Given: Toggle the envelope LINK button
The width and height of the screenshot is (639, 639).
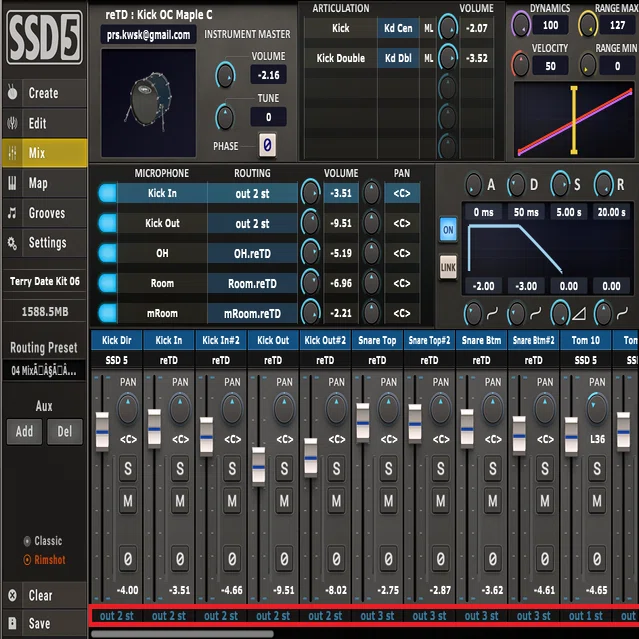Looking at the screenshot, I should [x=448, y=267].
